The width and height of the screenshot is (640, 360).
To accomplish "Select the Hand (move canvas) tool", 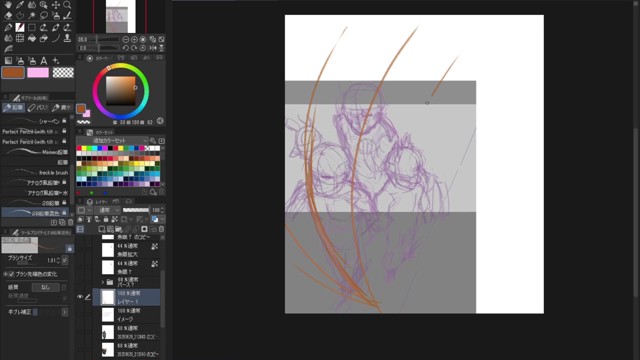I will point(8,5).
